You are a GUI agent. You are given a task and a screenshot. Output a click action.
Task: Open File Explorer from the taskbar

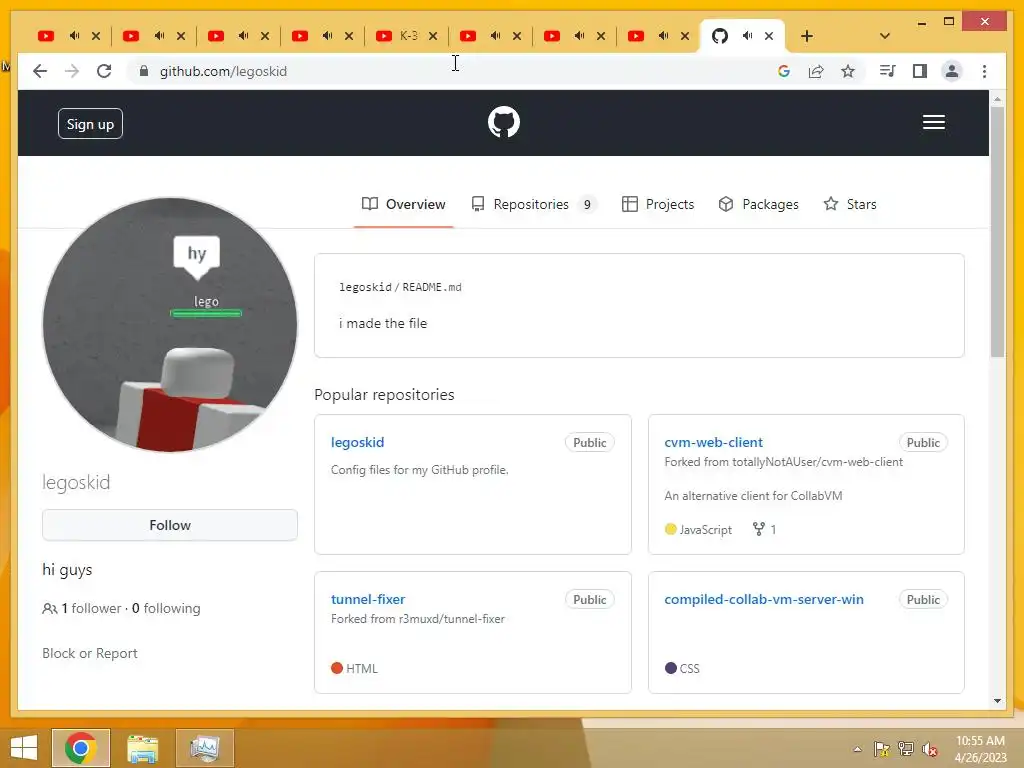pos(142,748)
